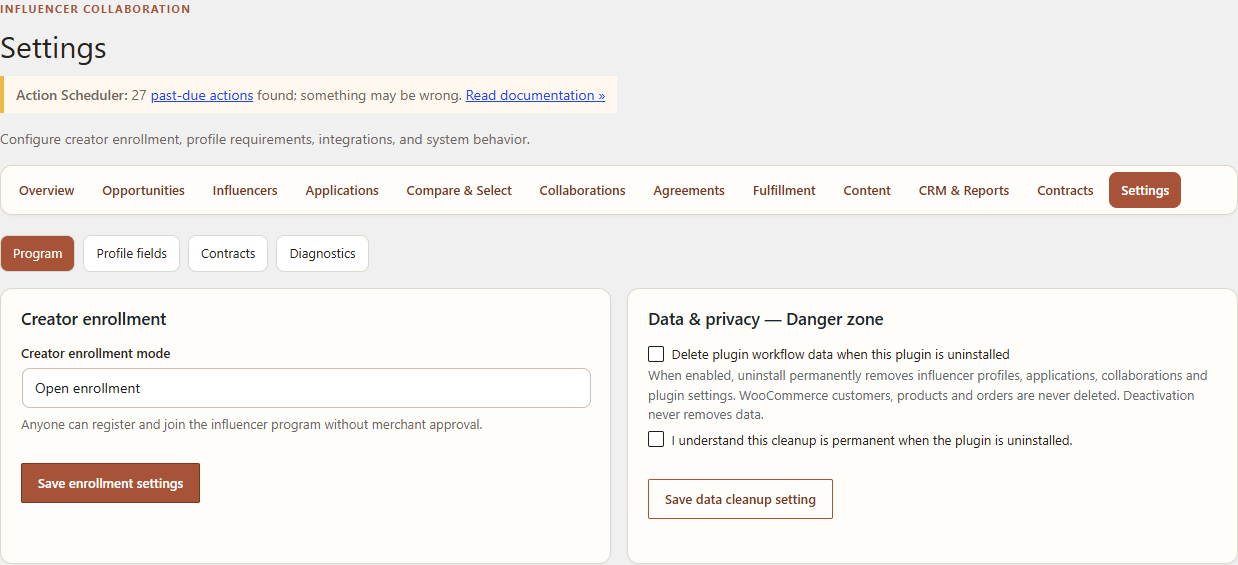Open the Contracts main navigation tab
1238x565 pixels.
1065,190
